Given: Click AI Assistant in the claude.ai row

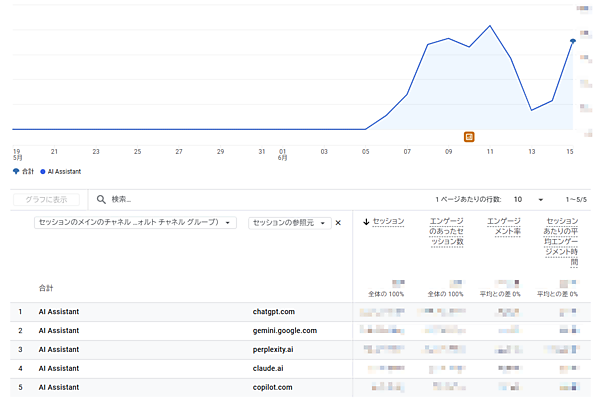Looking at the screenshot, I should [x=59, y=368].
